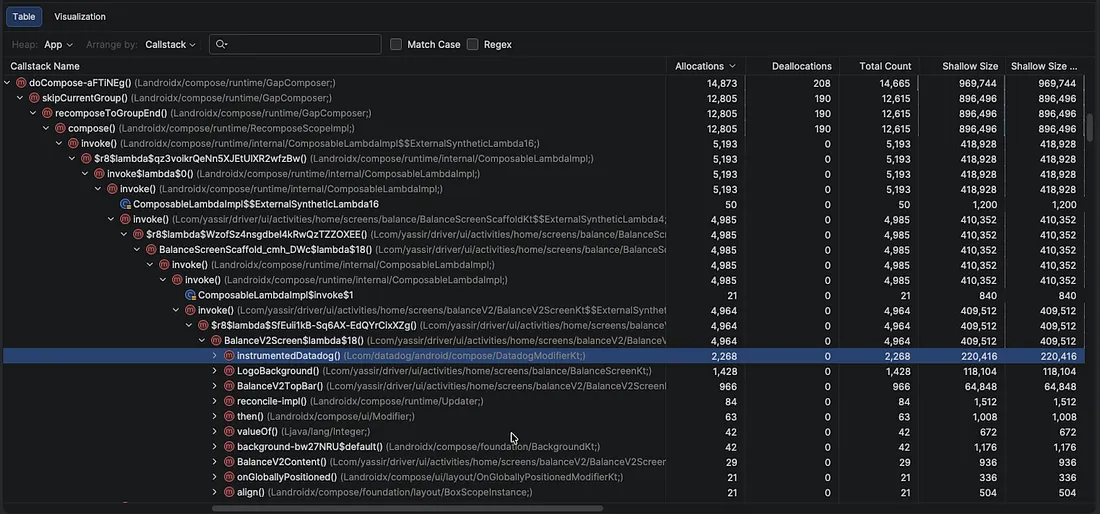Click the method icon of BalanceV2Screen$lambda$18()
This screenshot has height=514, width=1100.
(215, 341)
